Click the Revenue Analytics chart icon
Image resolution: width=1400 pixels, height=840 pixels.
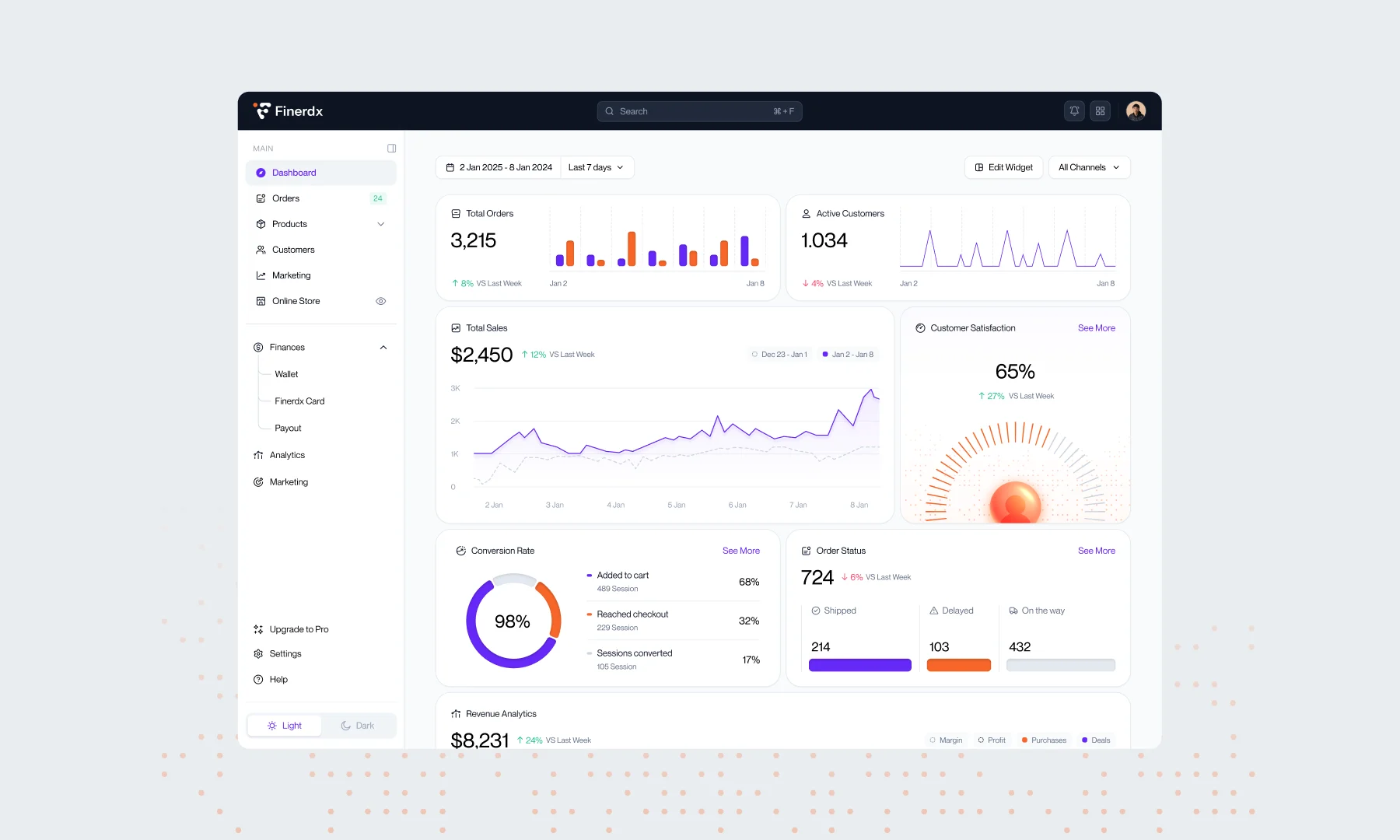456,714
